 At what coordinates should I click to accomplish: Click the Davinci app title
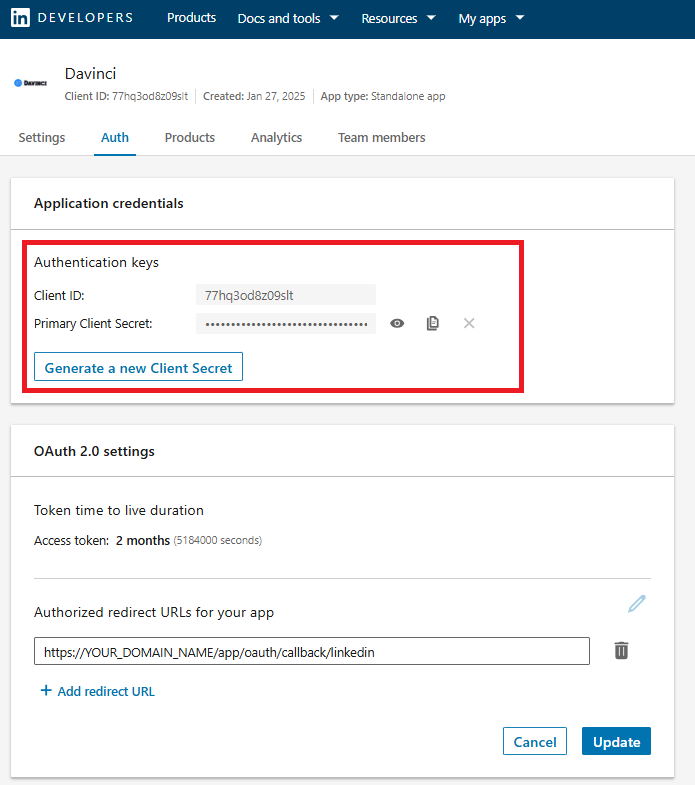[90, 74]
